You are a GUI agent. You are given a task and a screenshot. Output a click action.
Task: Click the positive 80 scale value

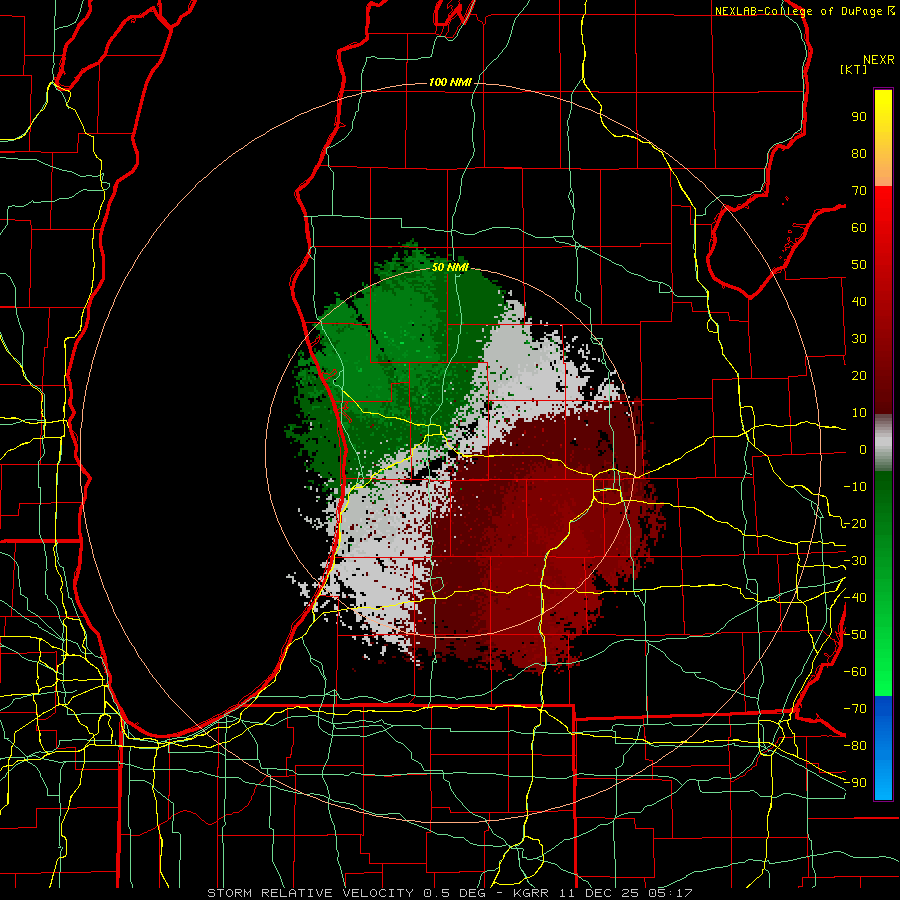(859, 154)
